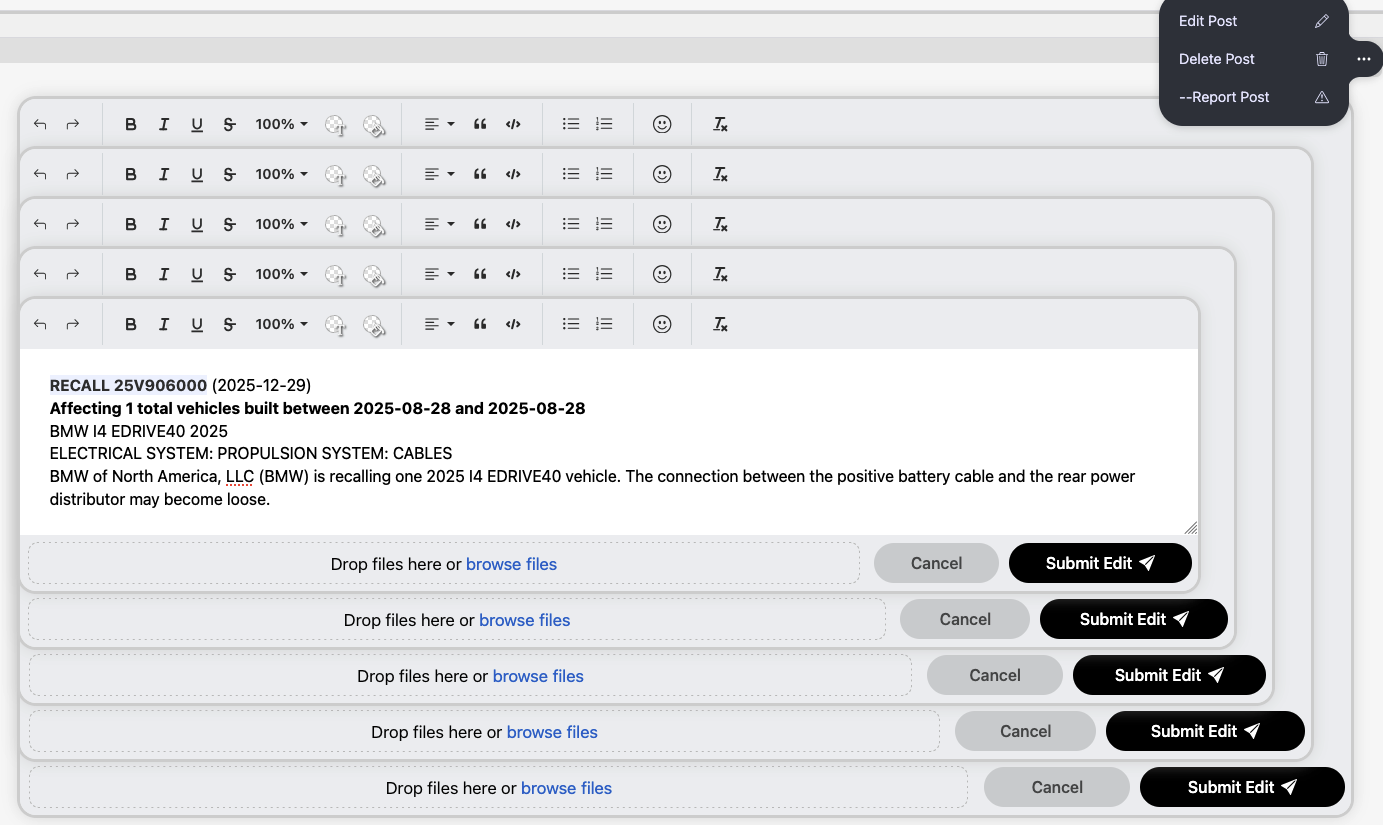Open the 100% font size dropdown above the recall text
The height and width of the screenshot is (825, 1383).
pyautogui.click(x=281, y=324)
